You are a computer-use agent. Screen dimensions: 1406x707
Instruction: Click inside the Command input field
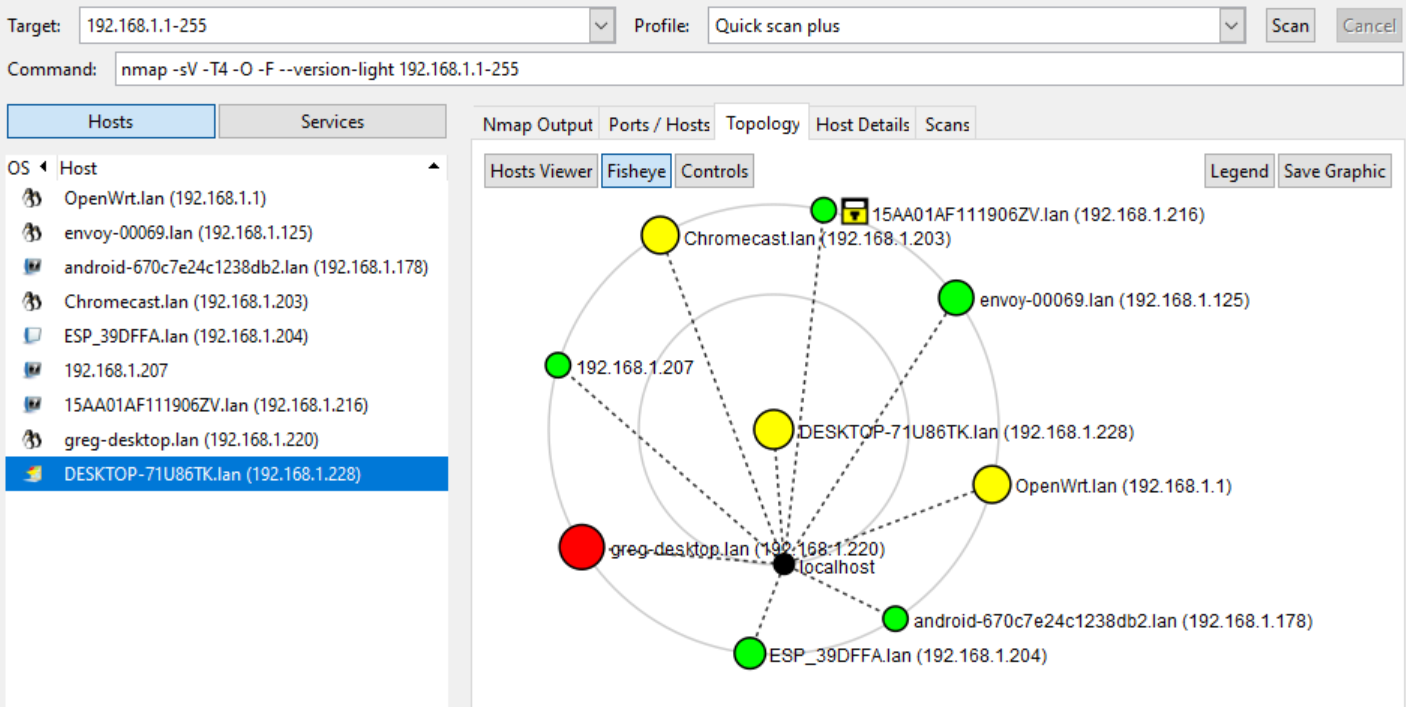(x=700, y=69)
